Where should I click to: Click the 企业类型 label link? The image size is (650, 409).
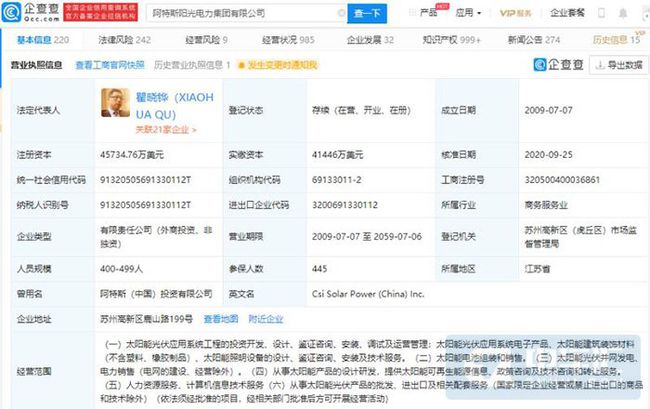[x=34, y=237]
